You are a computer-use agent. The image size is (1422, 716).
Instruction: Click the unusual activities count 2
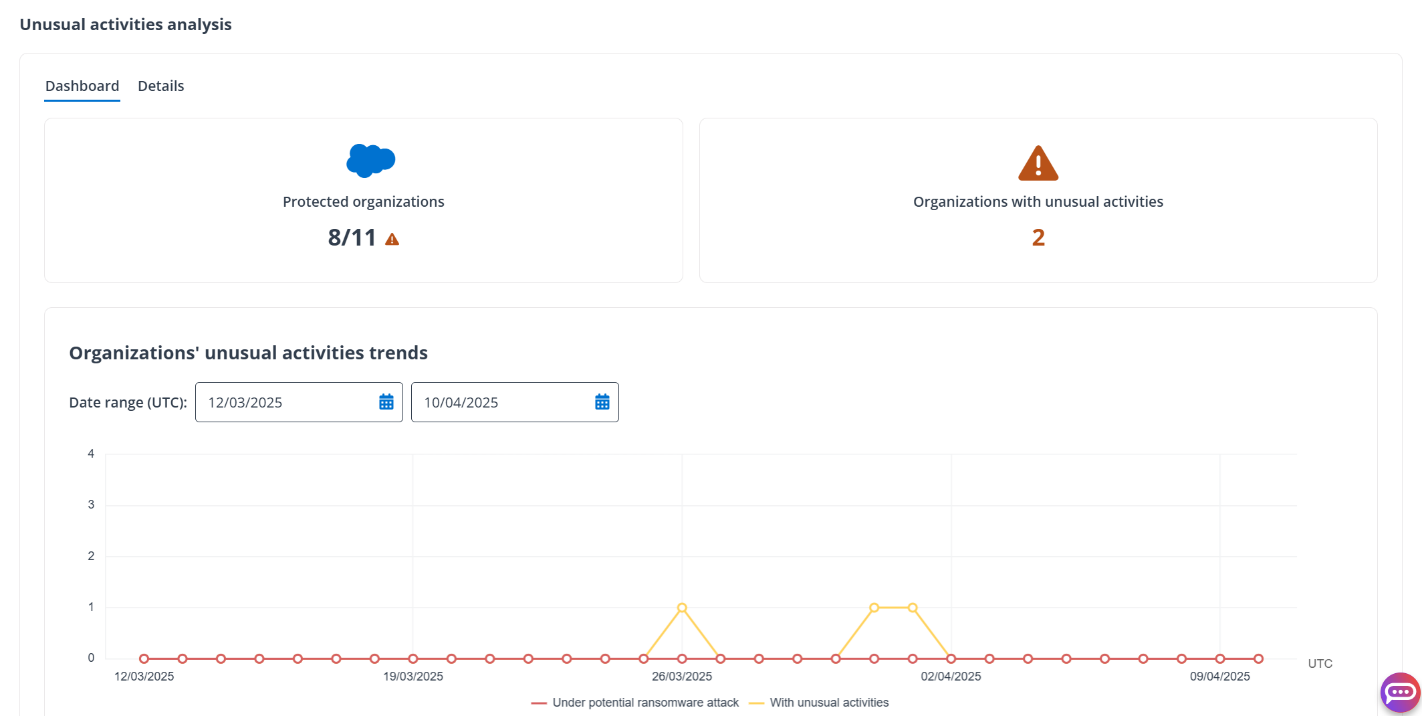1038,237
